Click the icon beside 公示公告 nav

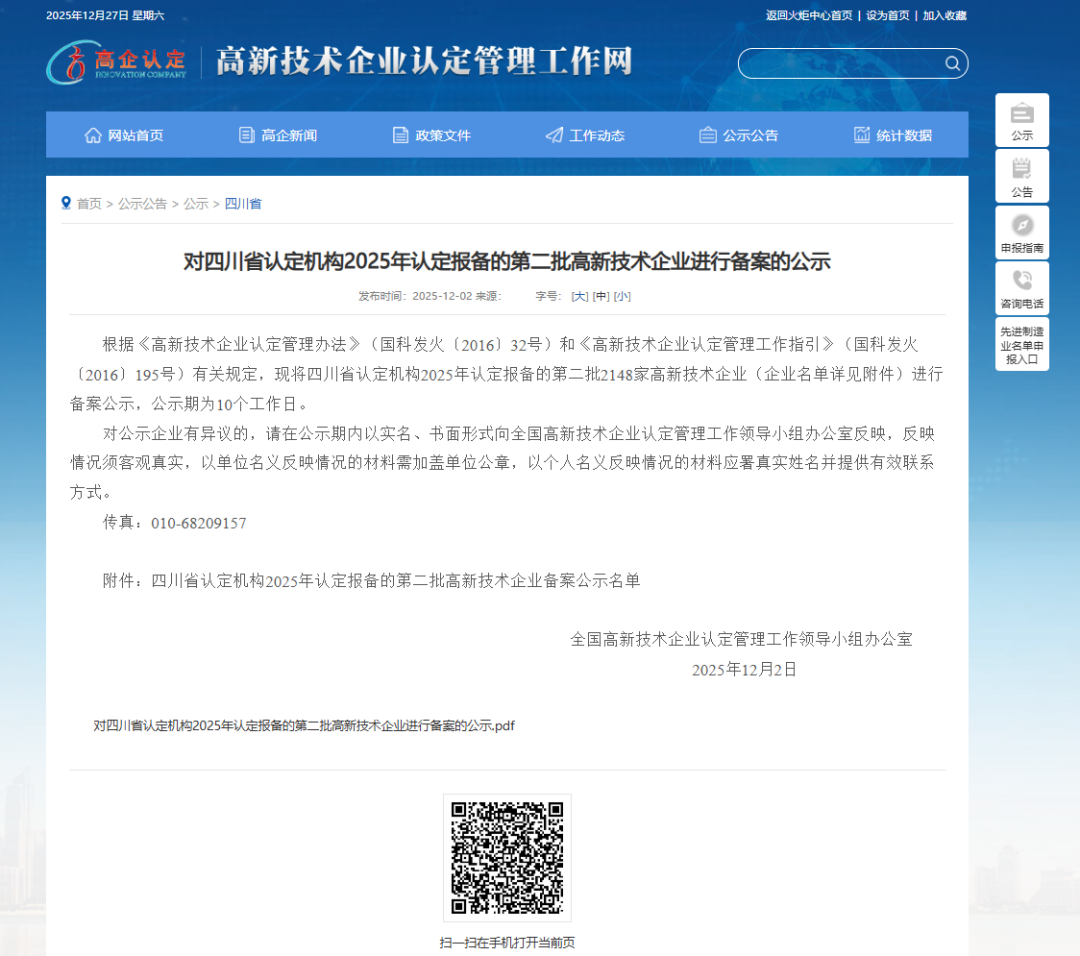707,135
